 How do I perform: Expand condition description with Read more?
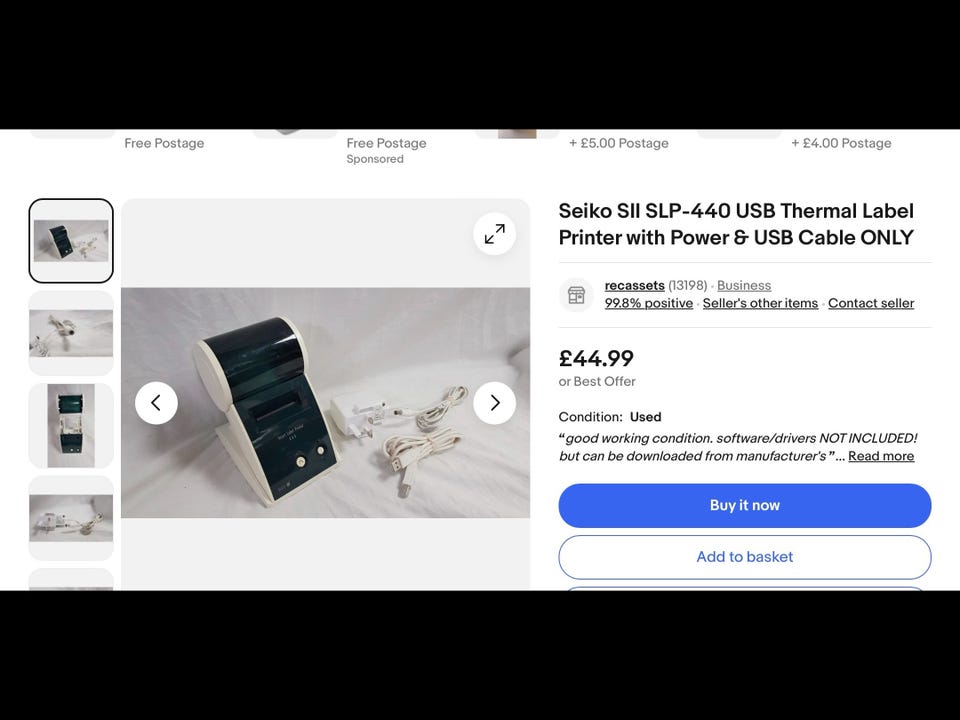(x=880, y=456)
